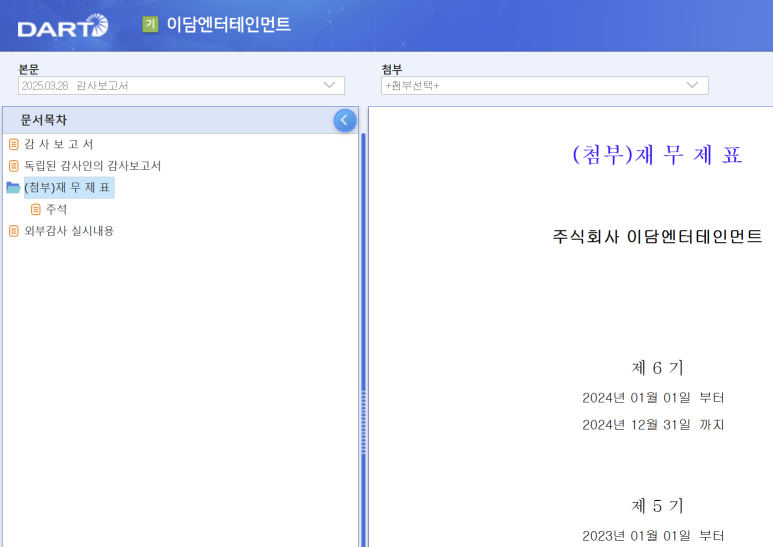The image size is (773, 547).
Task: Click the chevron arrow of the 본문 dropdown
Action: 329,85
